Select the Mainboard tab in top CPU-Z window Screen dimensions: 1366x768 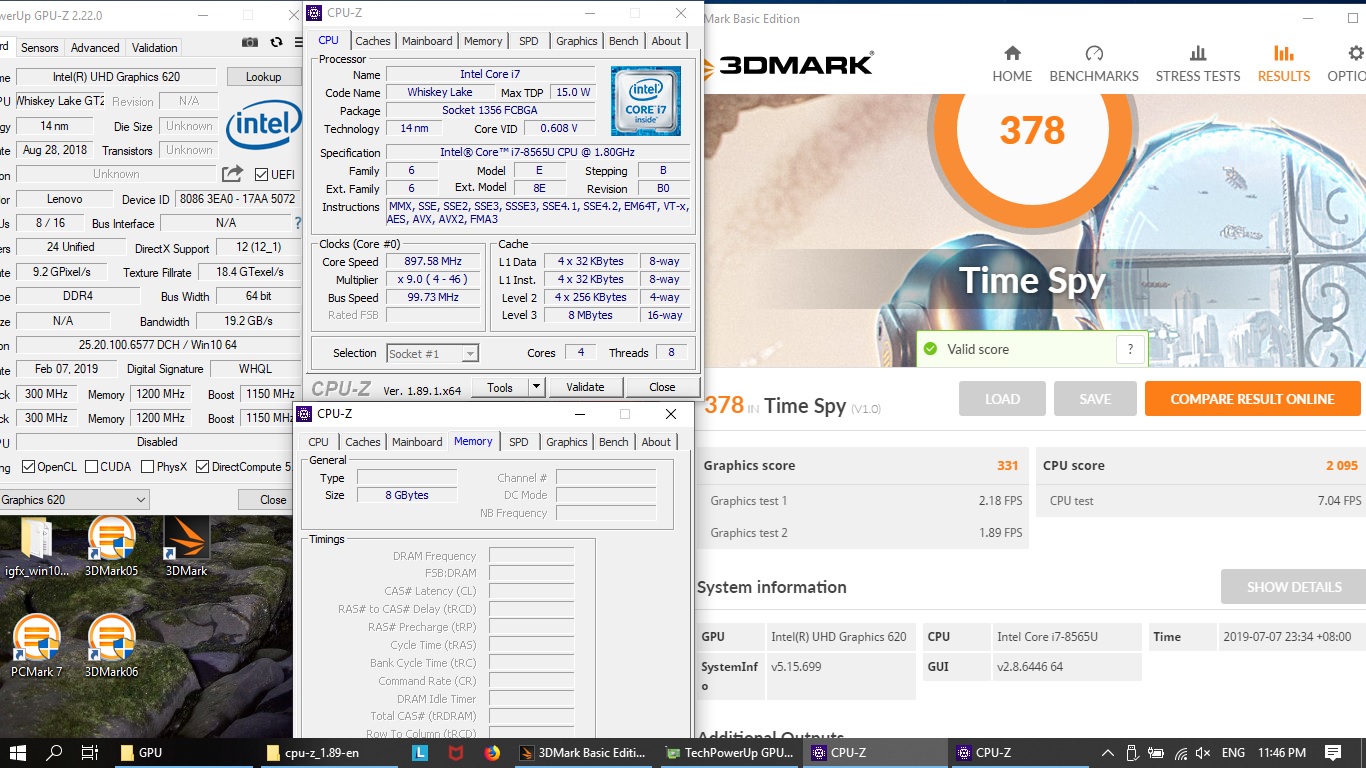(x=427, y=41)
